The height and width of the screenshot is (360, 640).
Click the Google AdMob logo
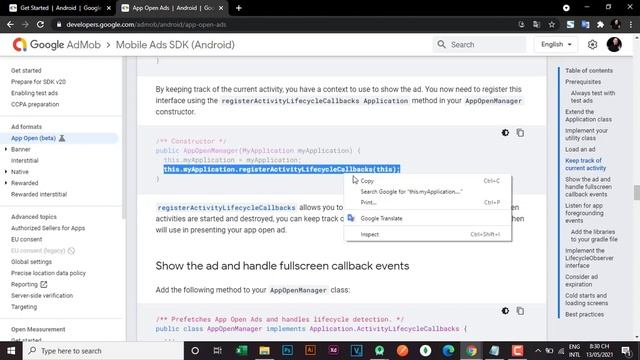coord(57,44)
